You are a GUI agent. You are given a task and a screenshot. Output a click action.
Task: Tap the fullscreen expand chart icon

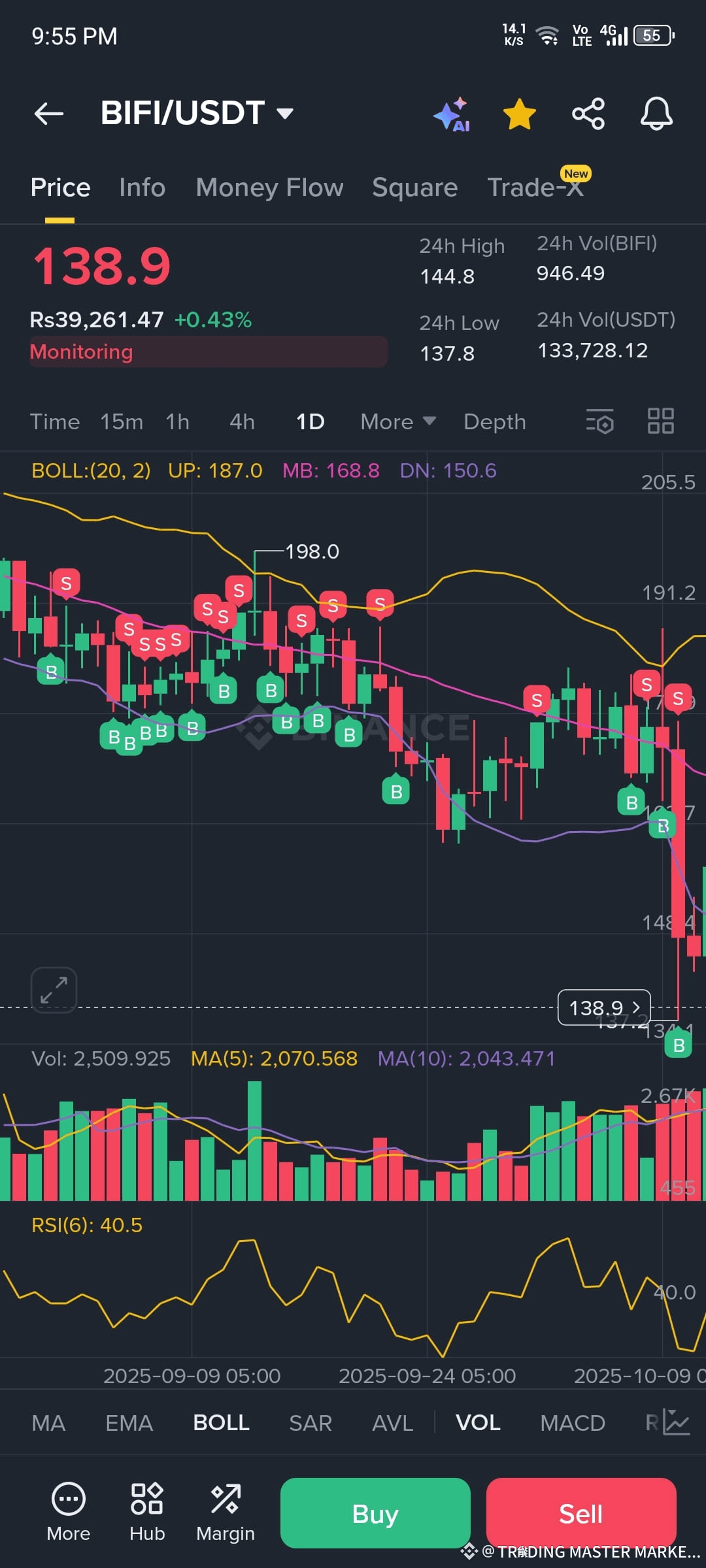click(54, 990)
